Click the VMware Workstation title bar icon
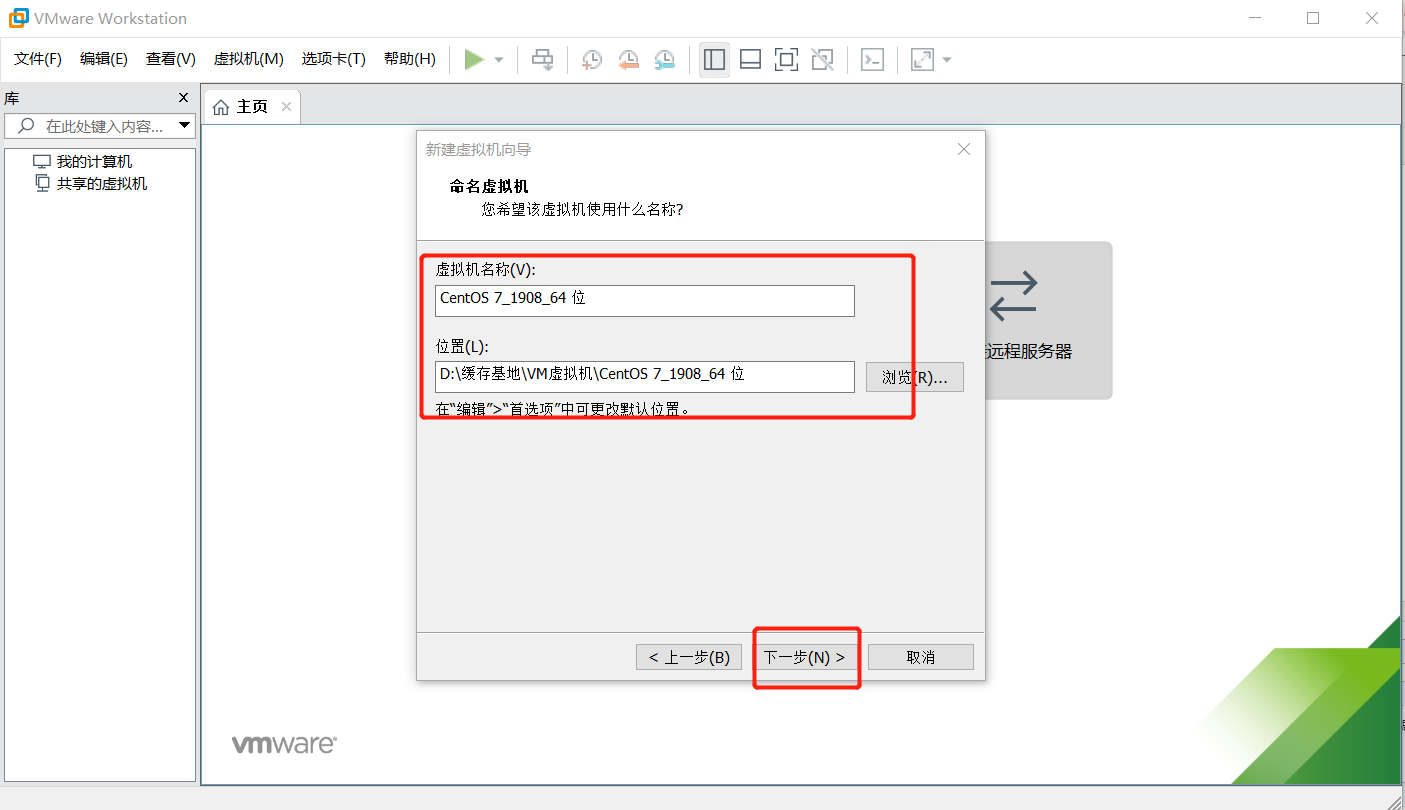The width and height of the screenshot is (1405, 810). click(19, 18)
